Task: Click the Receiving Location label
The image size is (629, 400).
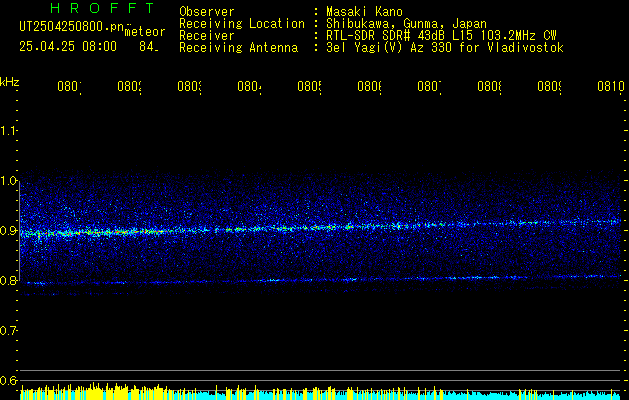Action: 242,24
